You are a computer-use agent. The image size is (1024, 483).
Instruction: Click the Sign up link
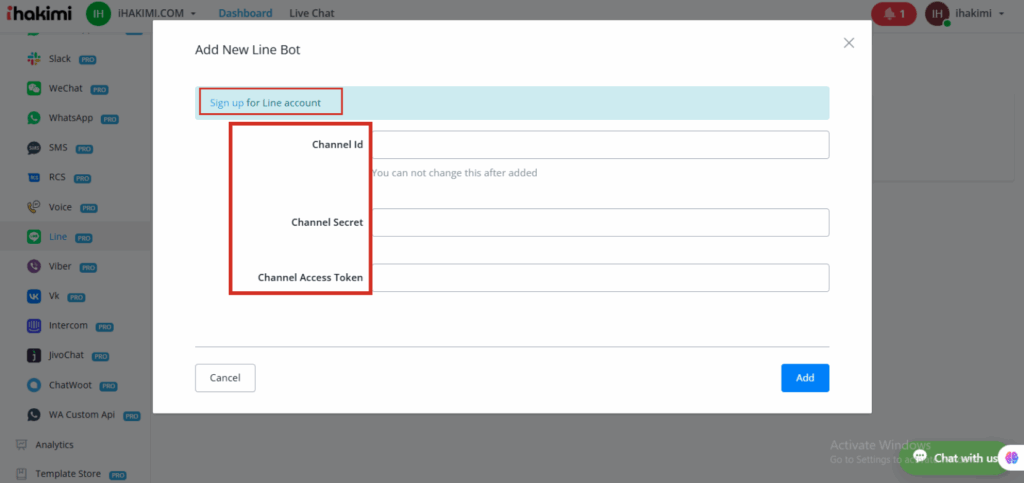click(x=227, y=102)
